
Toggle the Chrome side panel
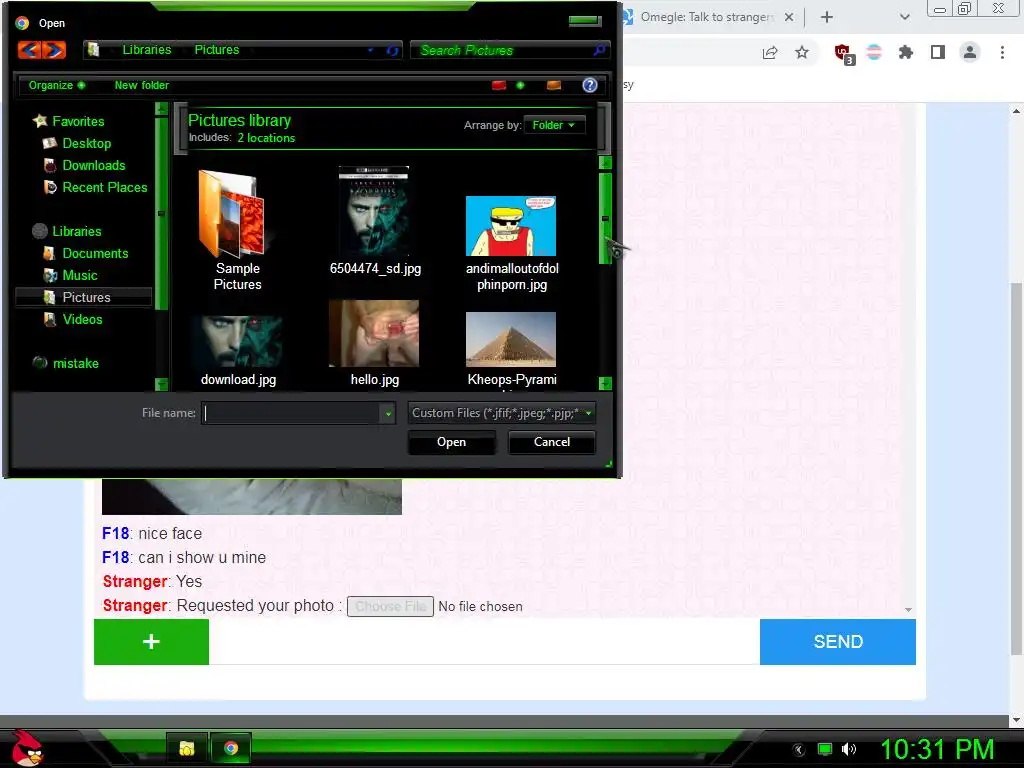click(938, 52)
